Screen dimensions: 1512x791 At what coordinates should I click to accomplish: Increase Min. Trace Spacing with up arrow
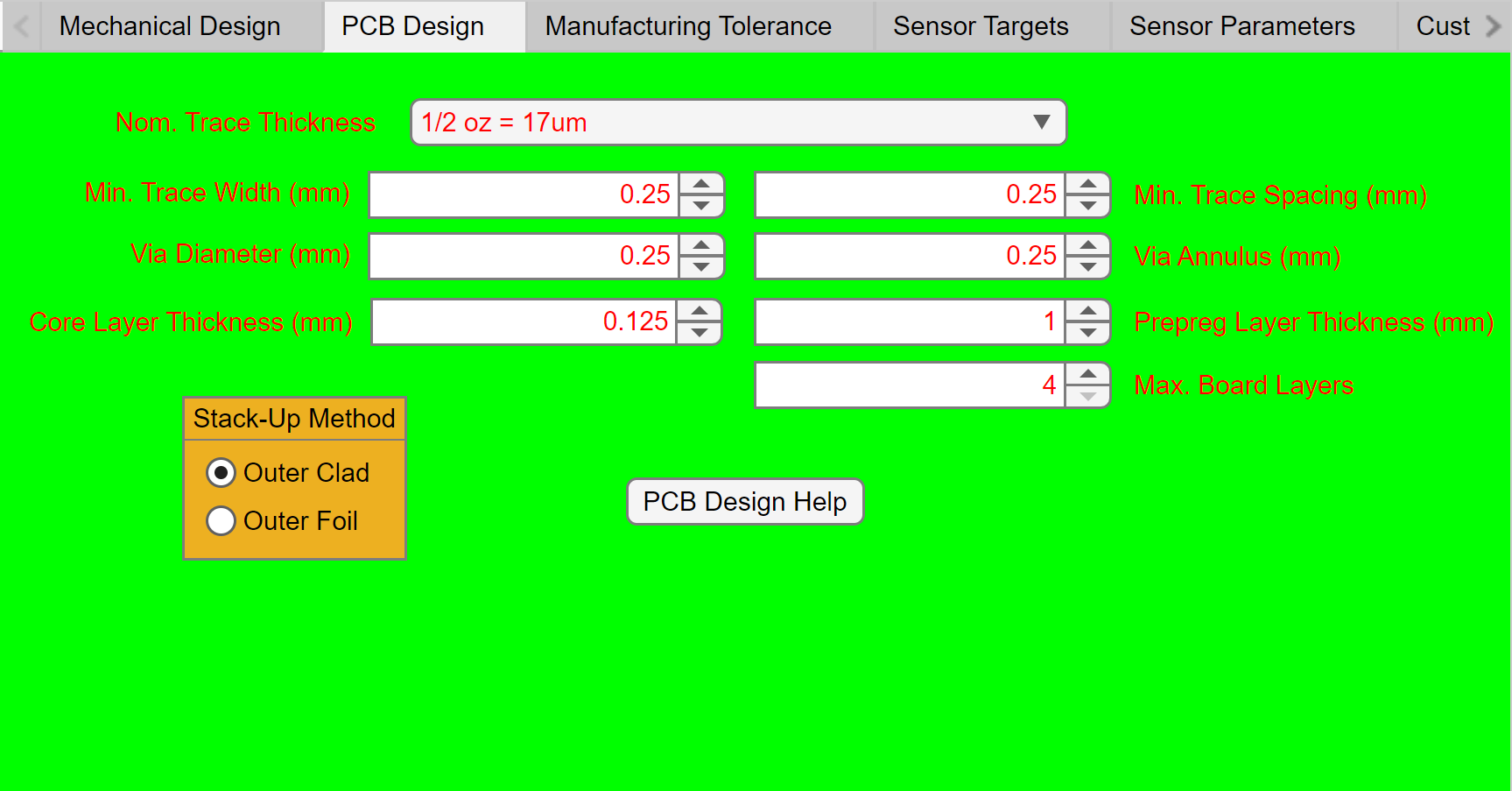click(1087, 184)
